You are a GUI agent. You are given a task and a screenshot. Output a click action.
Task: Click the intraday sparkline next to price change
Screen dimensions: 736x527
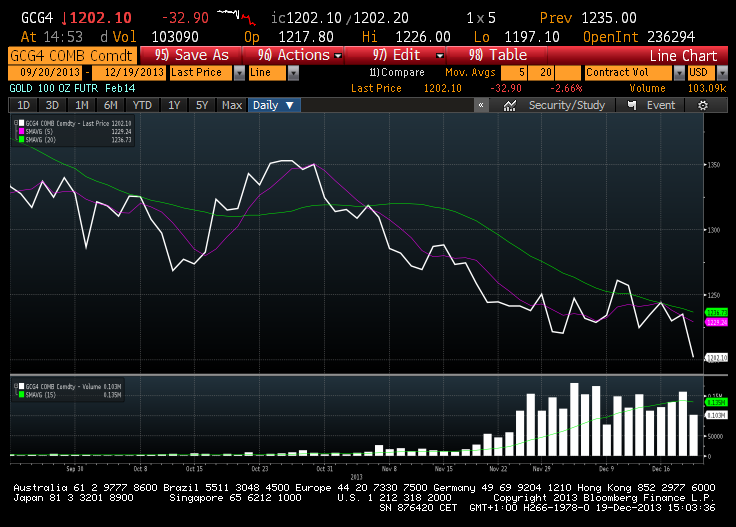pyautogui.click(x=237, y=17)
